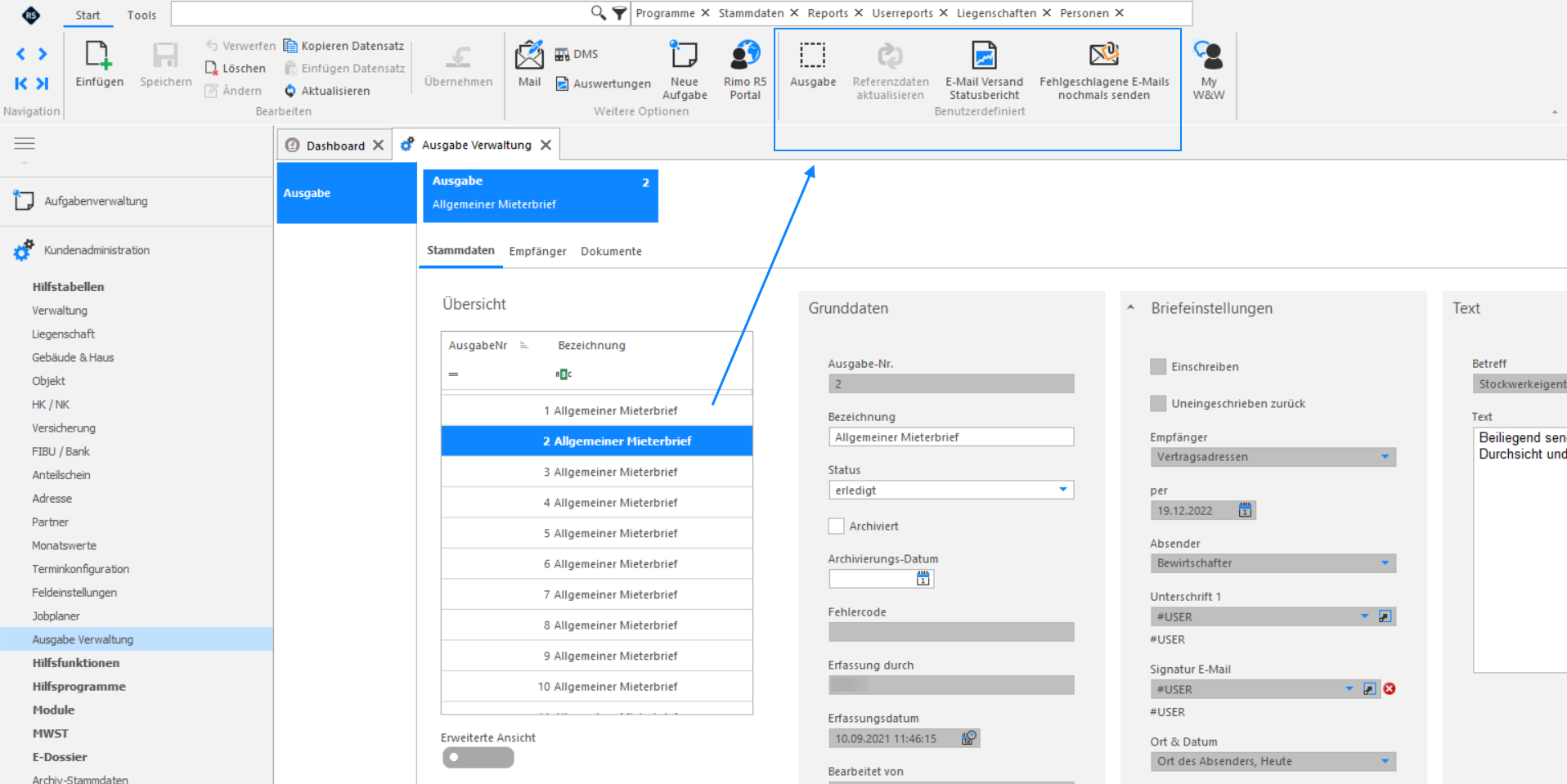Jump to last record navigation arrow

point(43,83)
